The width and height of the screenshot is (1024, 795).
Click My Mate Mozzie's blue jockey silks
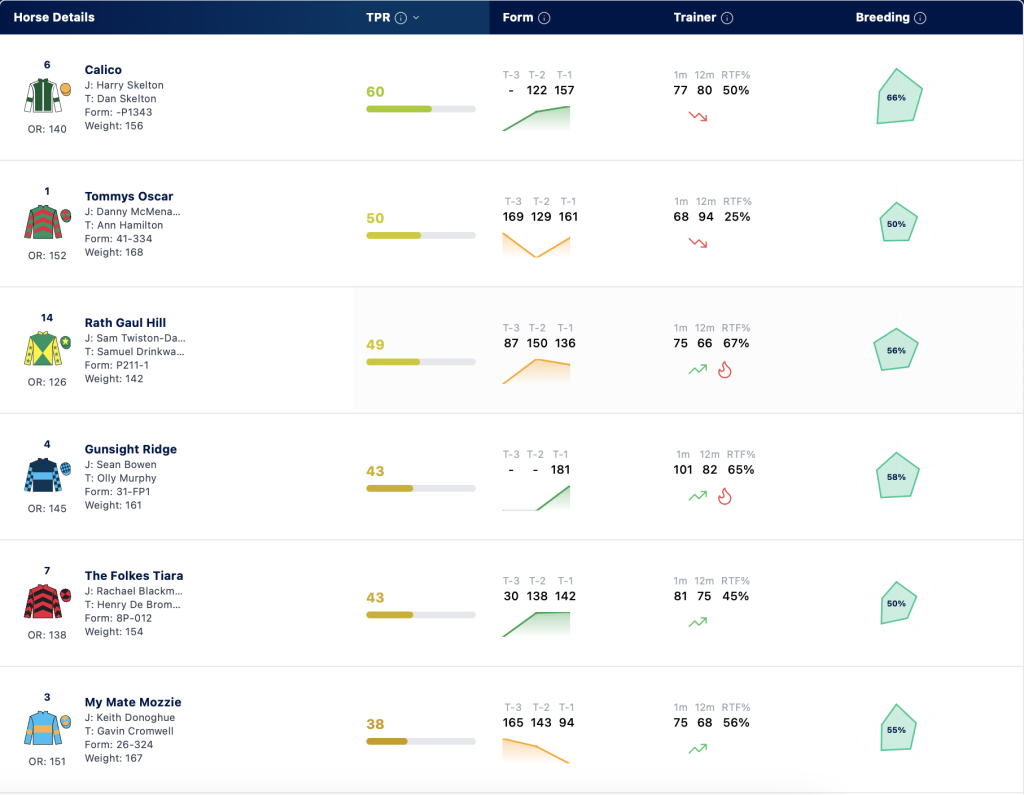click(43, 728)
